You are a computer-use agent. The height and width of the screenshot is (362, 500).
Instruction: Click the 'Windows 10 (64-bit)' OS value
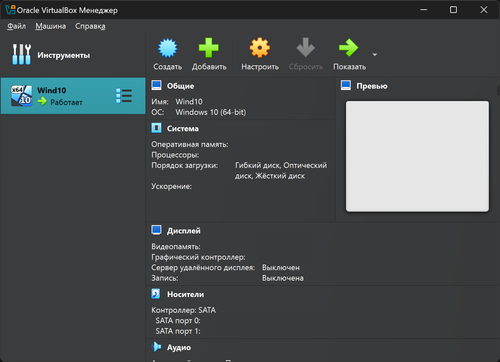coord(211,112)
